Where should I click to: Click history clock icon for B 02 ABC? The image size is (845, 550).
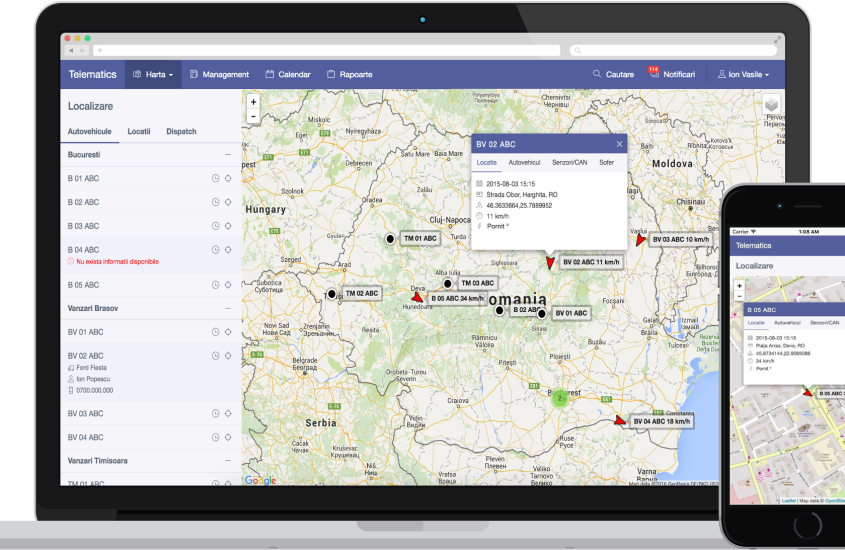click(x=216, y=202)
